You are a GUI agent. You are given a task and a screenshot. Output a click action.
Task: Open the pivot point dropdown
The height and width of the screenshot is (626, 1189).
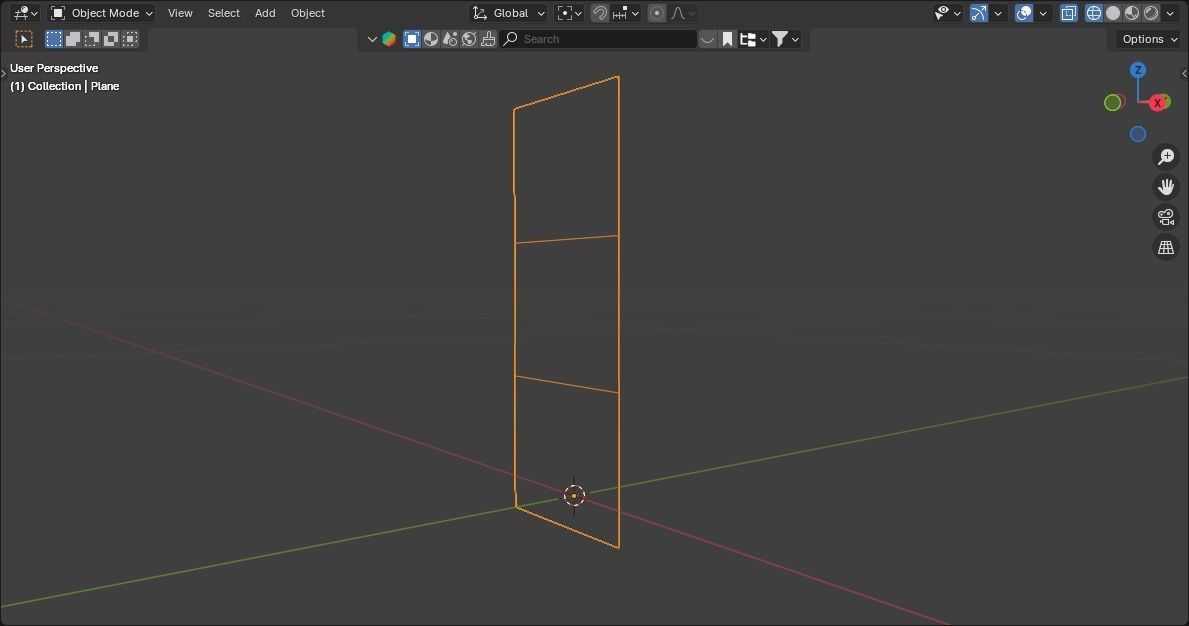[x=569, y=13]
